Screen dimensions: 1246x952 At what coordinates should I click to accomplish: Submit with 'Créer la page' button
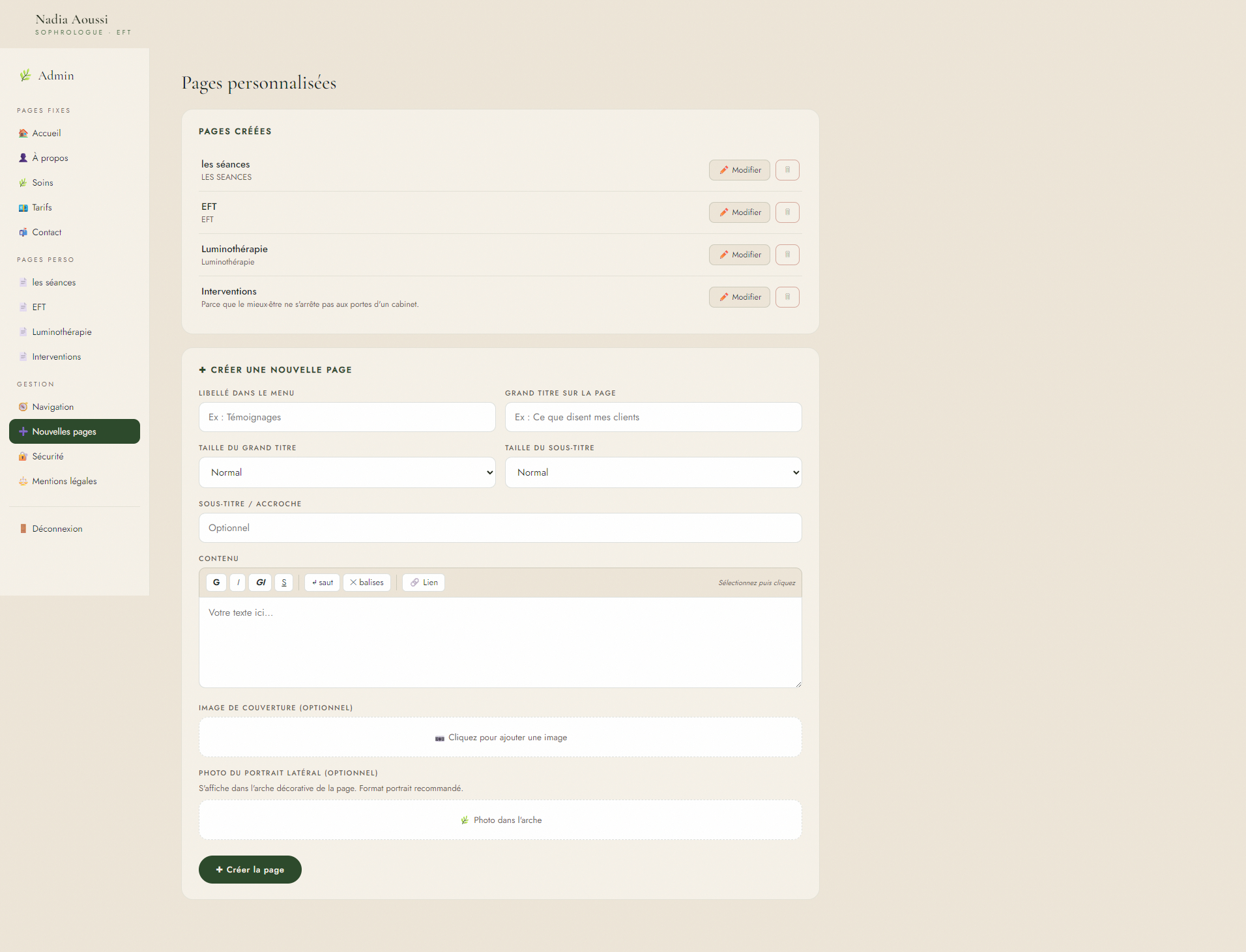click(x=250, y=870)
